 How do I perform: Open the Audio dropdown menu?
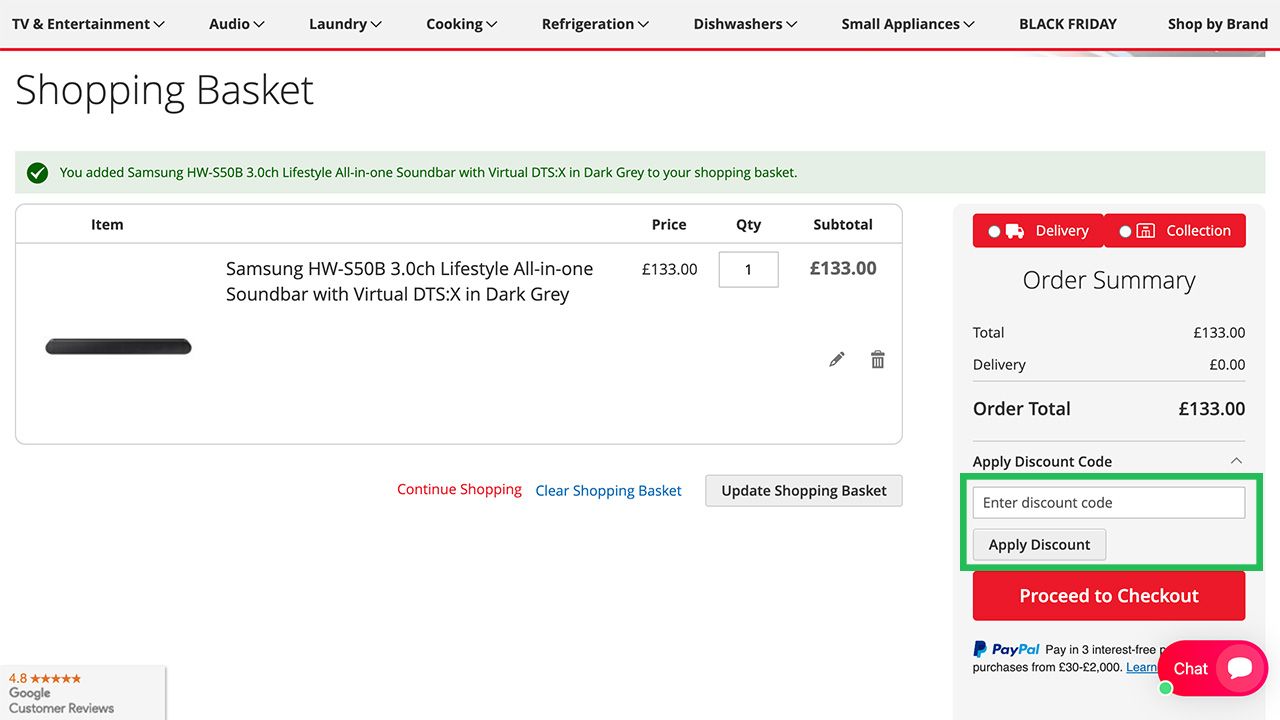(x=236, y=24)
